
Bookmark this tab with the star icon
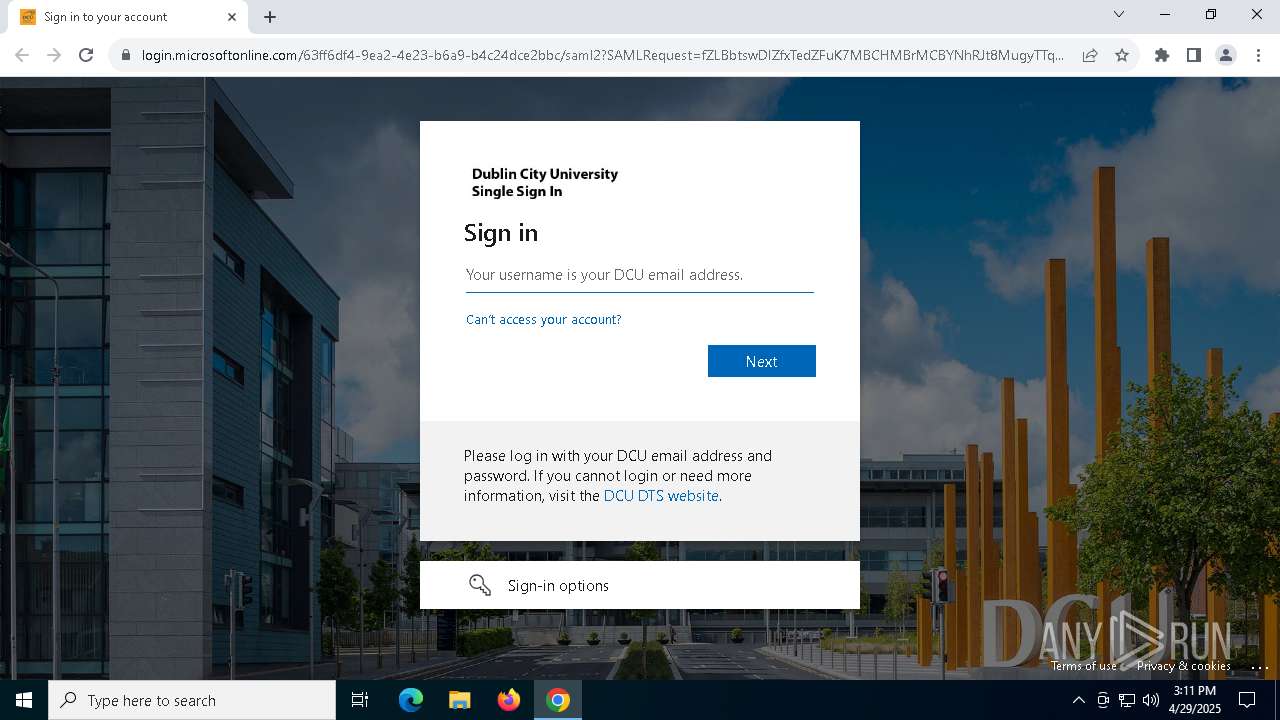coord(1122,55)
